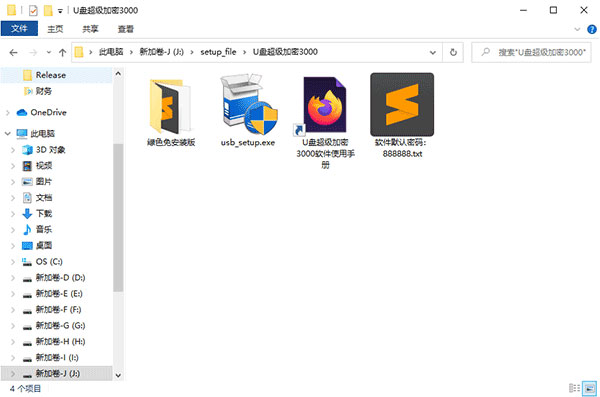Viewport: 600px width, 397px height.
Task: Click the 桌面 desktop icon
Action: 27,246
